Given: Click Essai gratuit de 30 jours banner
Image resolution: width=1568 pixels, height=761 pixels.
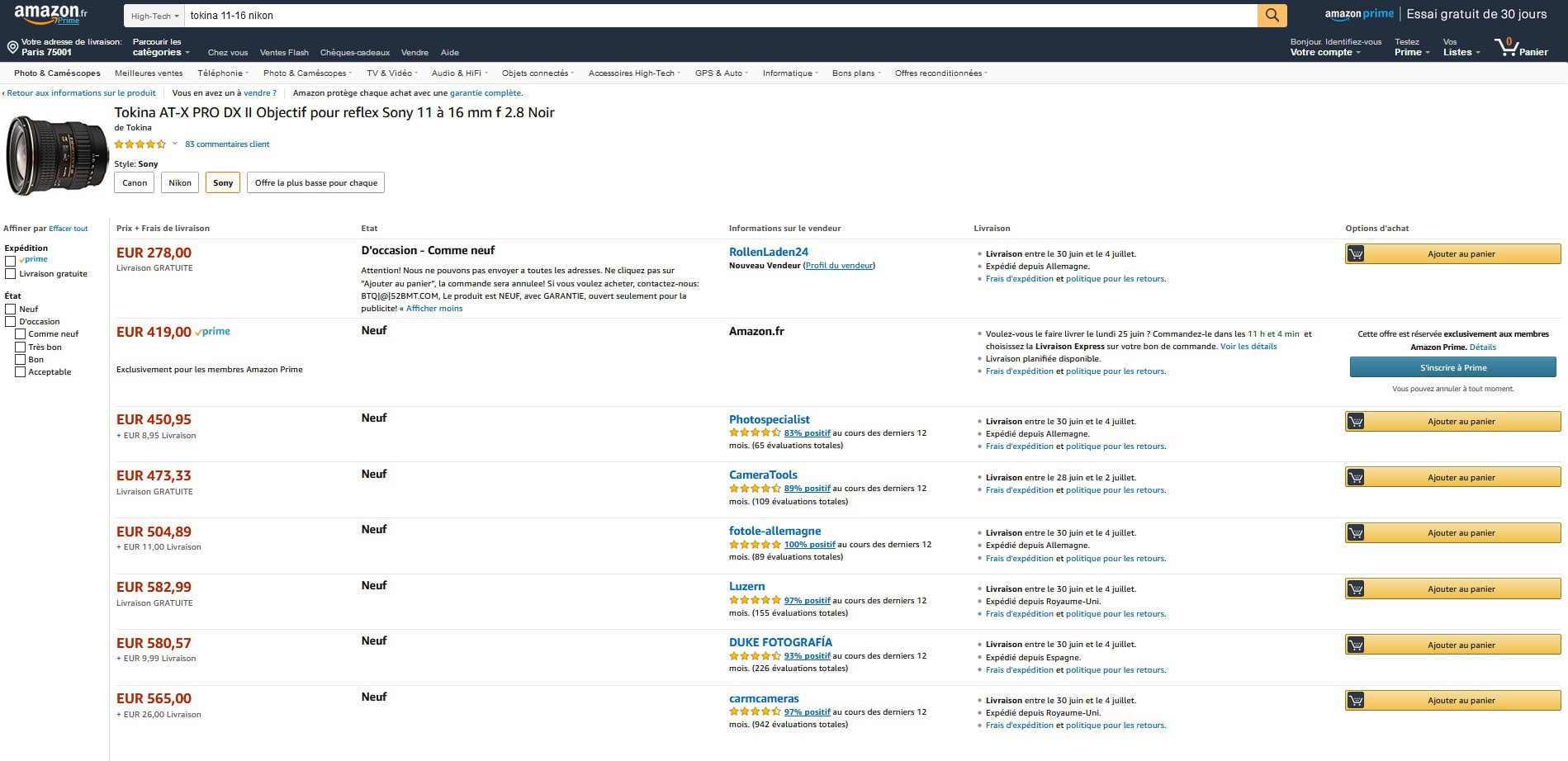Looking at the screenshot, I should point(1476,14).
